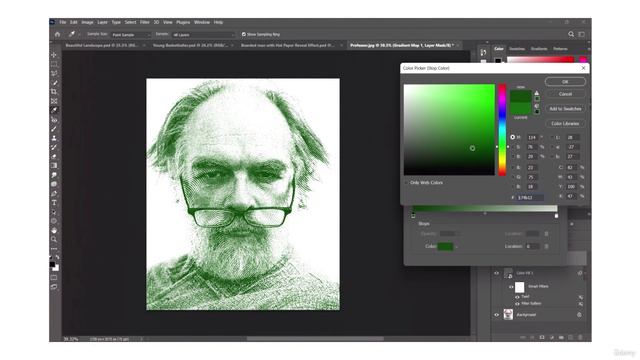The image size is (640, 360).
Task: Toggle the Show Sampling Ring checkbox
Action: coord(244,34)
